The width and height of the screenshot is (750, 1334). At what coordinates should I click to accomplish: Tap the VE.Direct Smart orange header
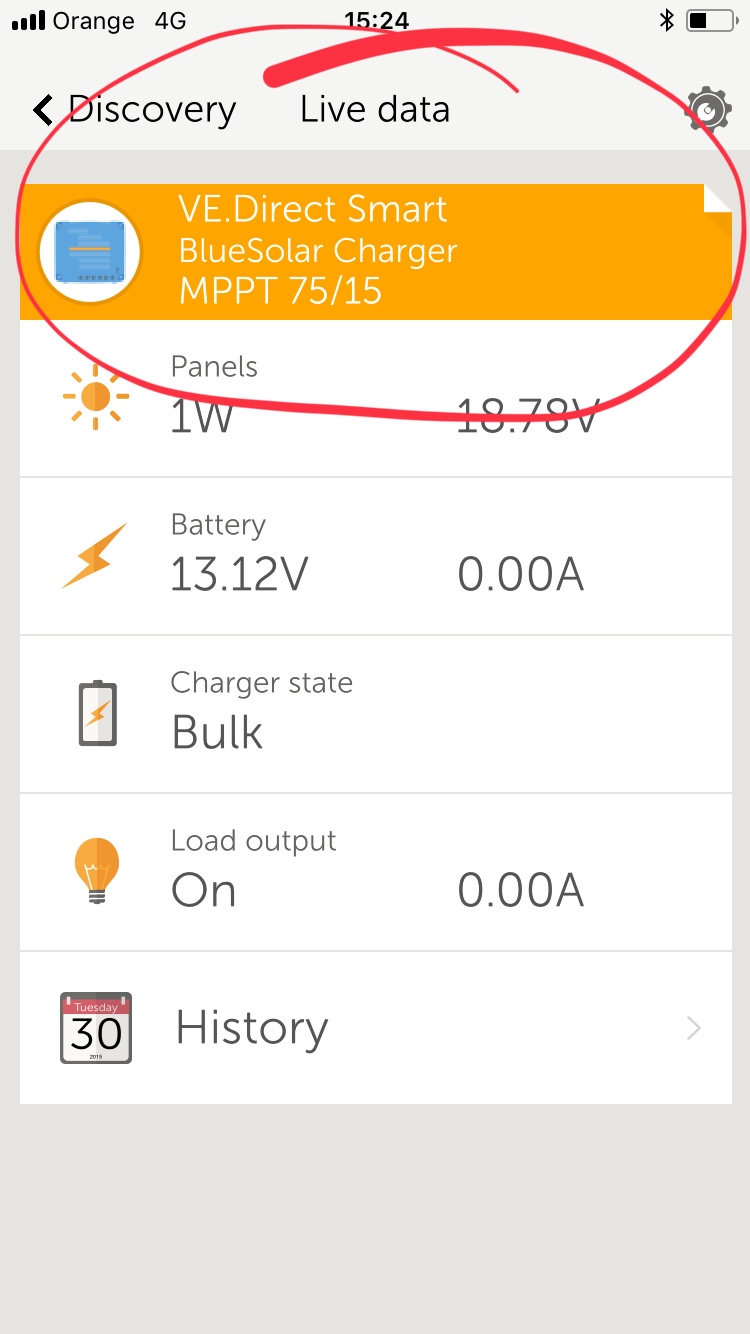pos(376,252)
